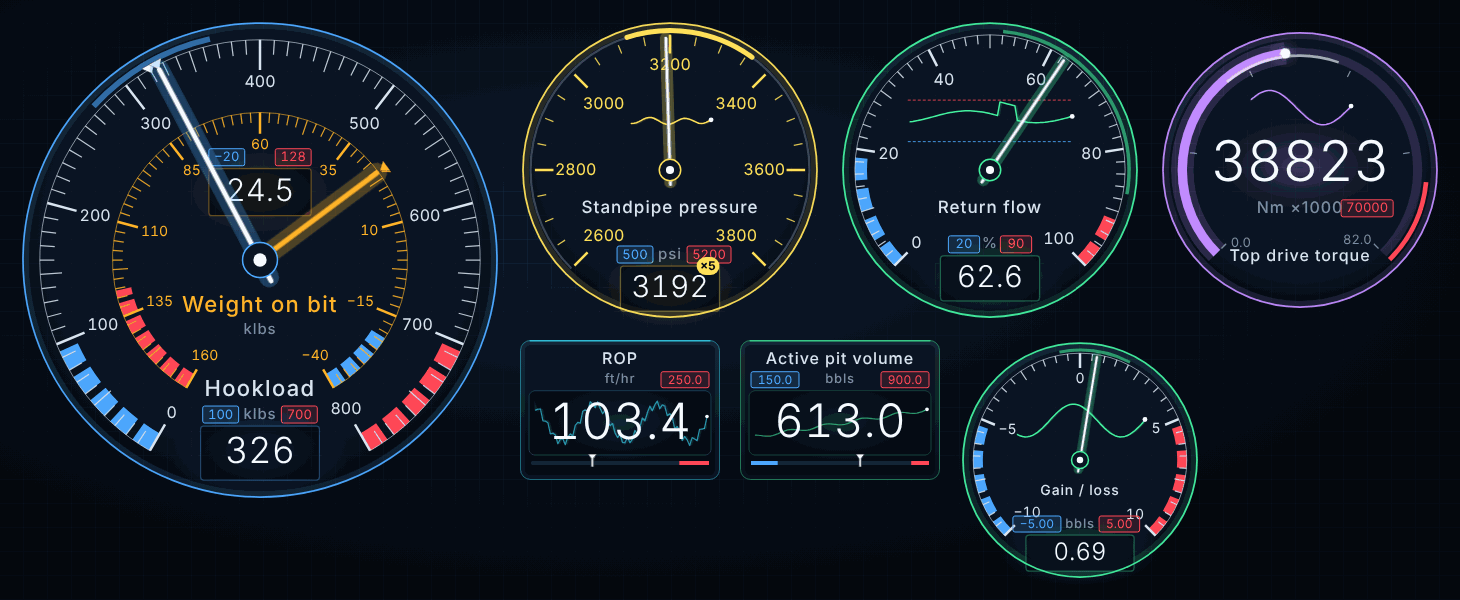Screen dimensions: 1460x600
Task: Select the Gain / loss high limit badge 5.00
Action: click(x=1117, y=524)
